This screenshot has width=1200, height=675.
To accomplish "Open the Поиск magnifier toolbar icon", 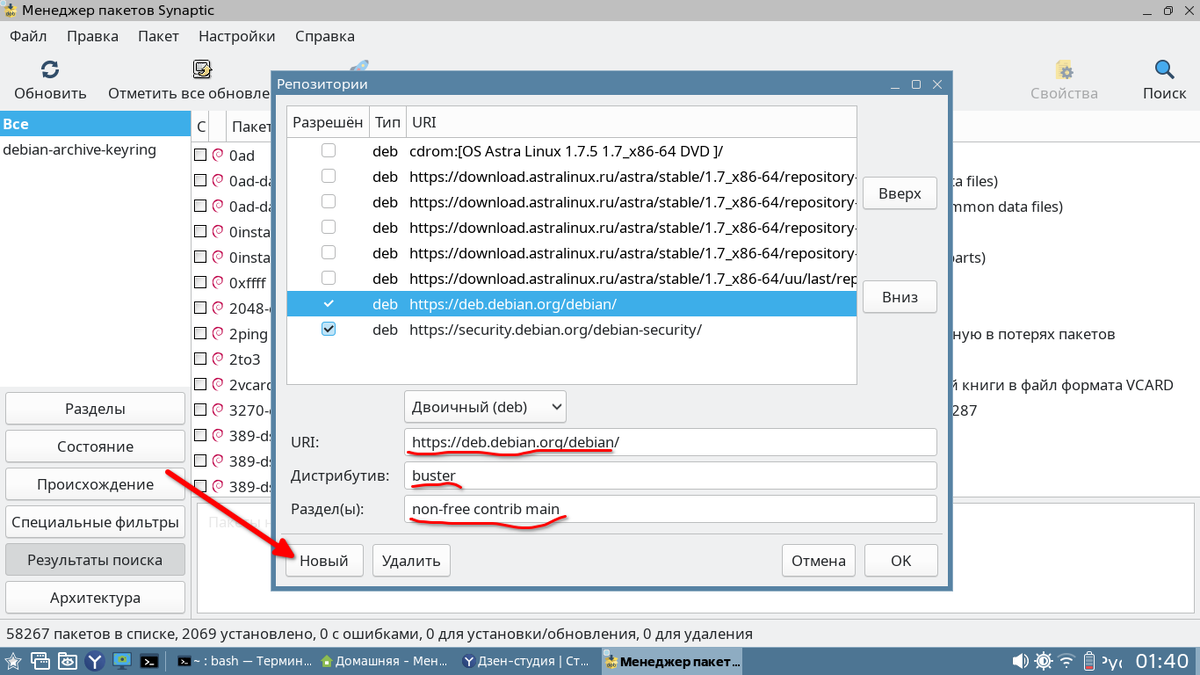I will 1164,70.
